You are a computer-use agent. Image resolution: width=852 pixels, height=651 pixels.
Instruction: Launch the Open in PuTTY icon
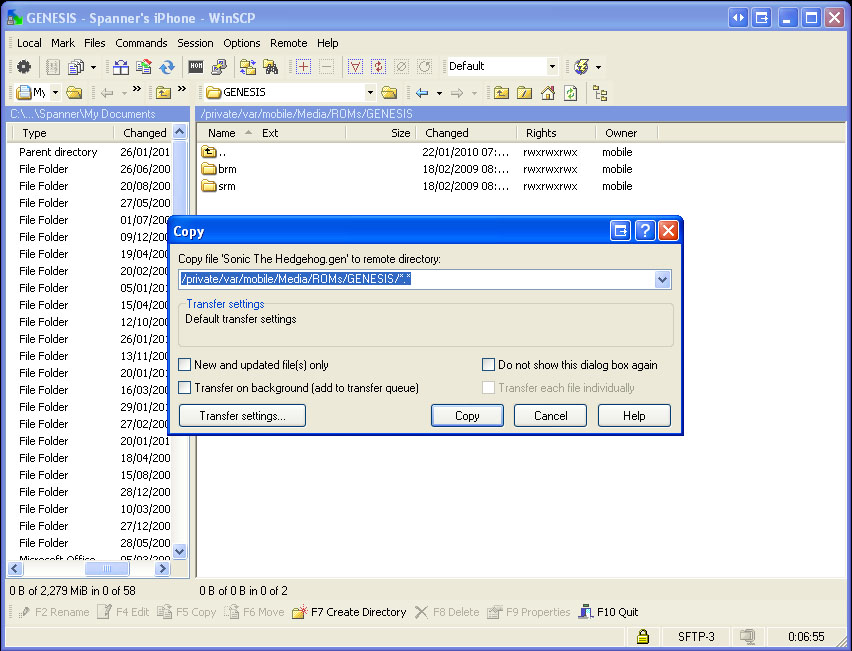(219, 67)
